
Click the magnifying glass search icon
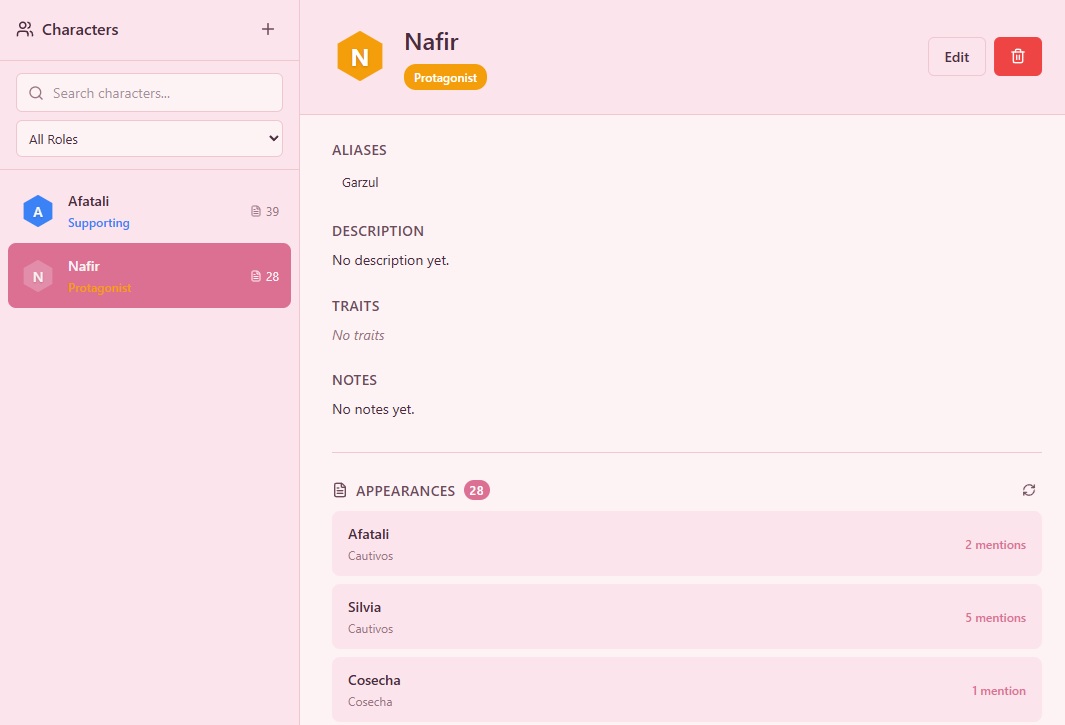(36, 92)
